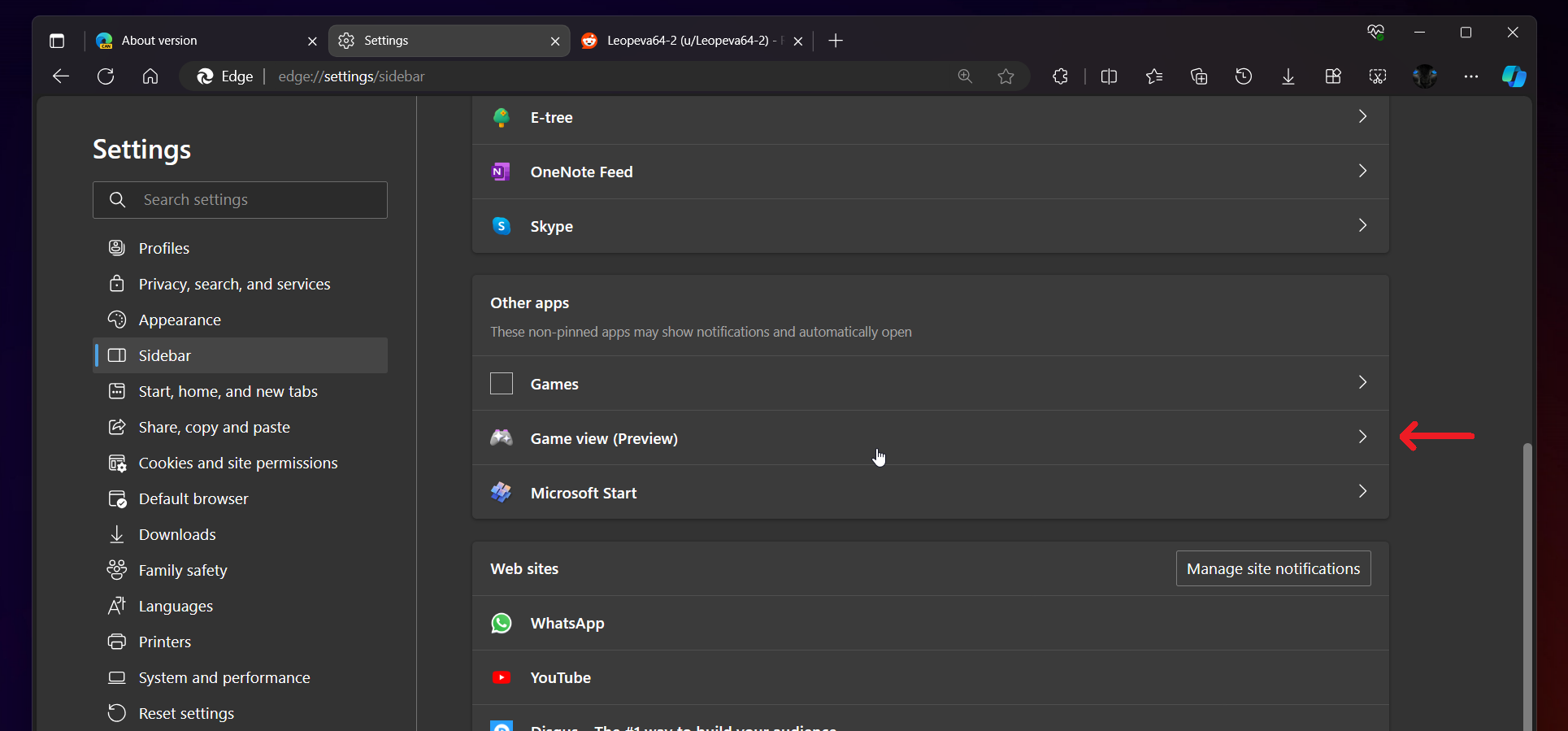Click the Edge site identity label
Viewport: 1568px width, 731px height.
[x=225, y=76]
